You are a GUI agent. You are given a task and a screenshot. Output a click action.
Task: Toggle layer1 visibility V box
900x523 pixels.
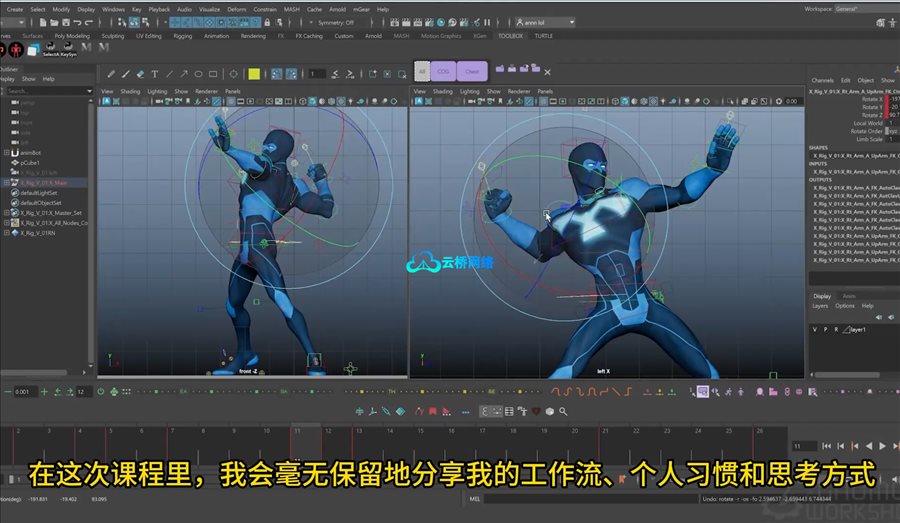pyautogui.click(x=815, y=329)
